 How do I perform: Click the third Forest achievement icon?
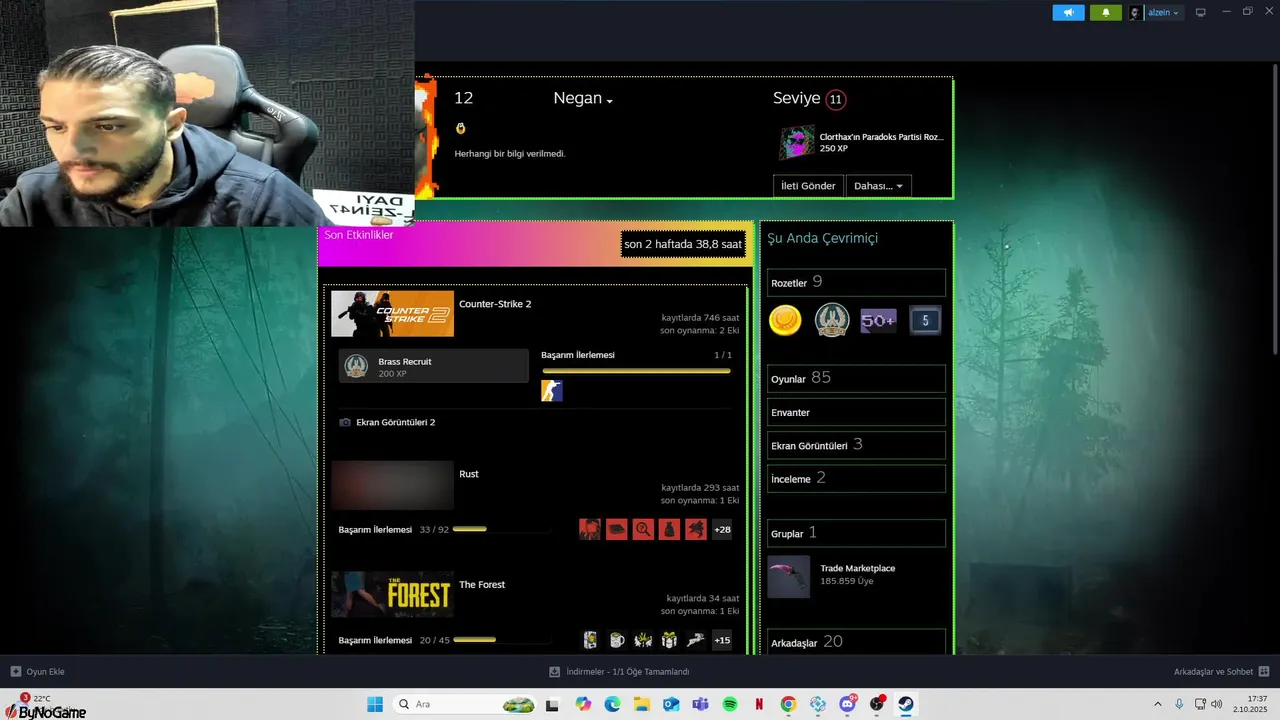[x=643, y=640]
